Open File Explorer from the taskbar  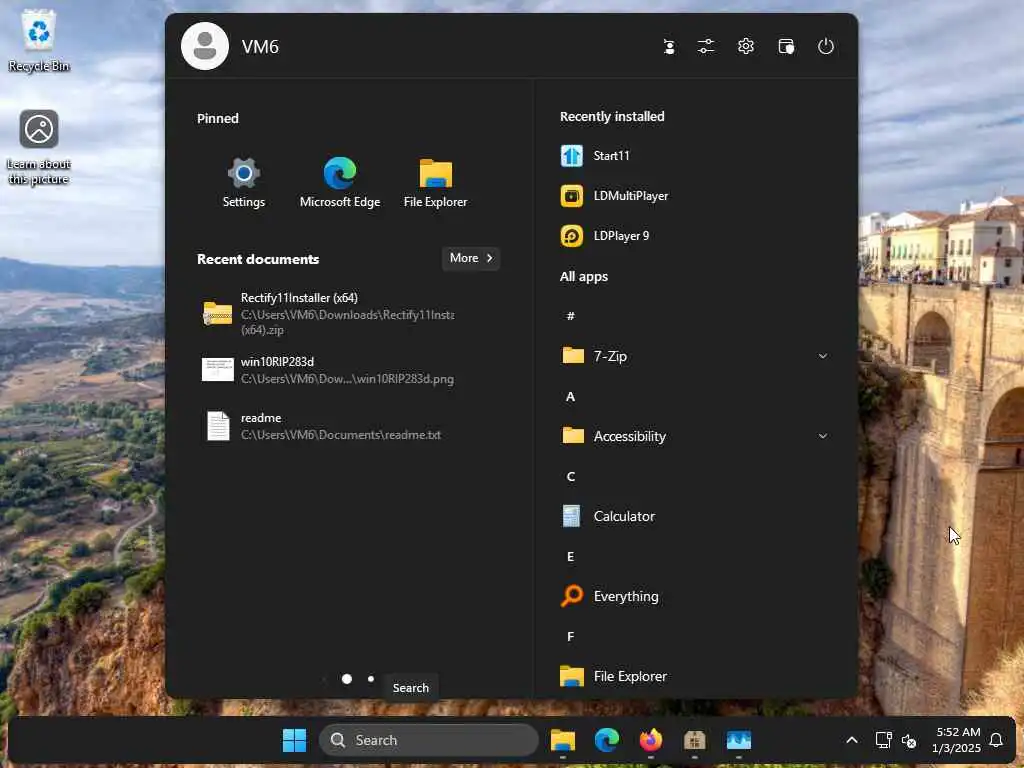pos(562,740)
